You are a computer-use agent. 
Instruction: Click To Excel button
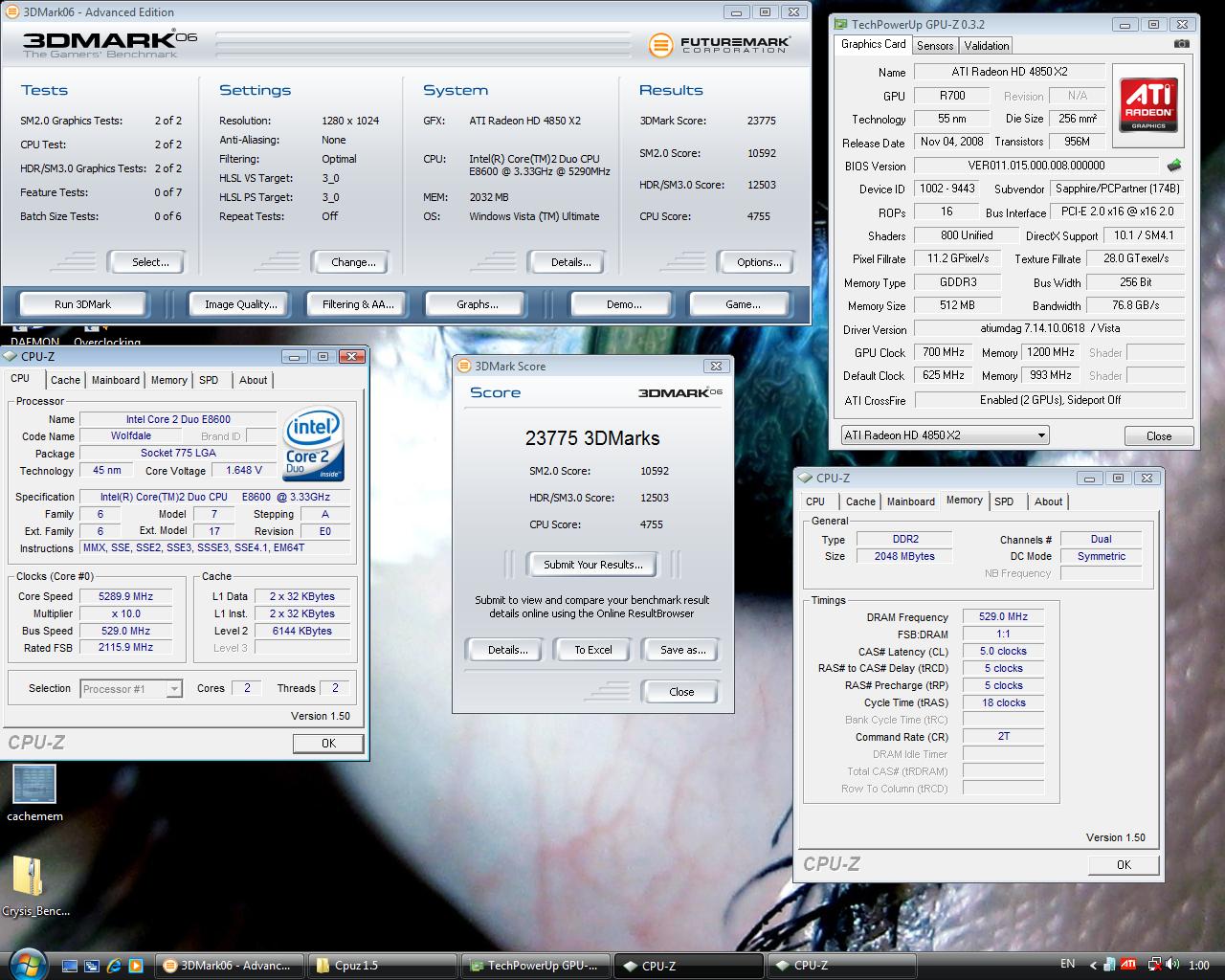(x=593, y=650)
